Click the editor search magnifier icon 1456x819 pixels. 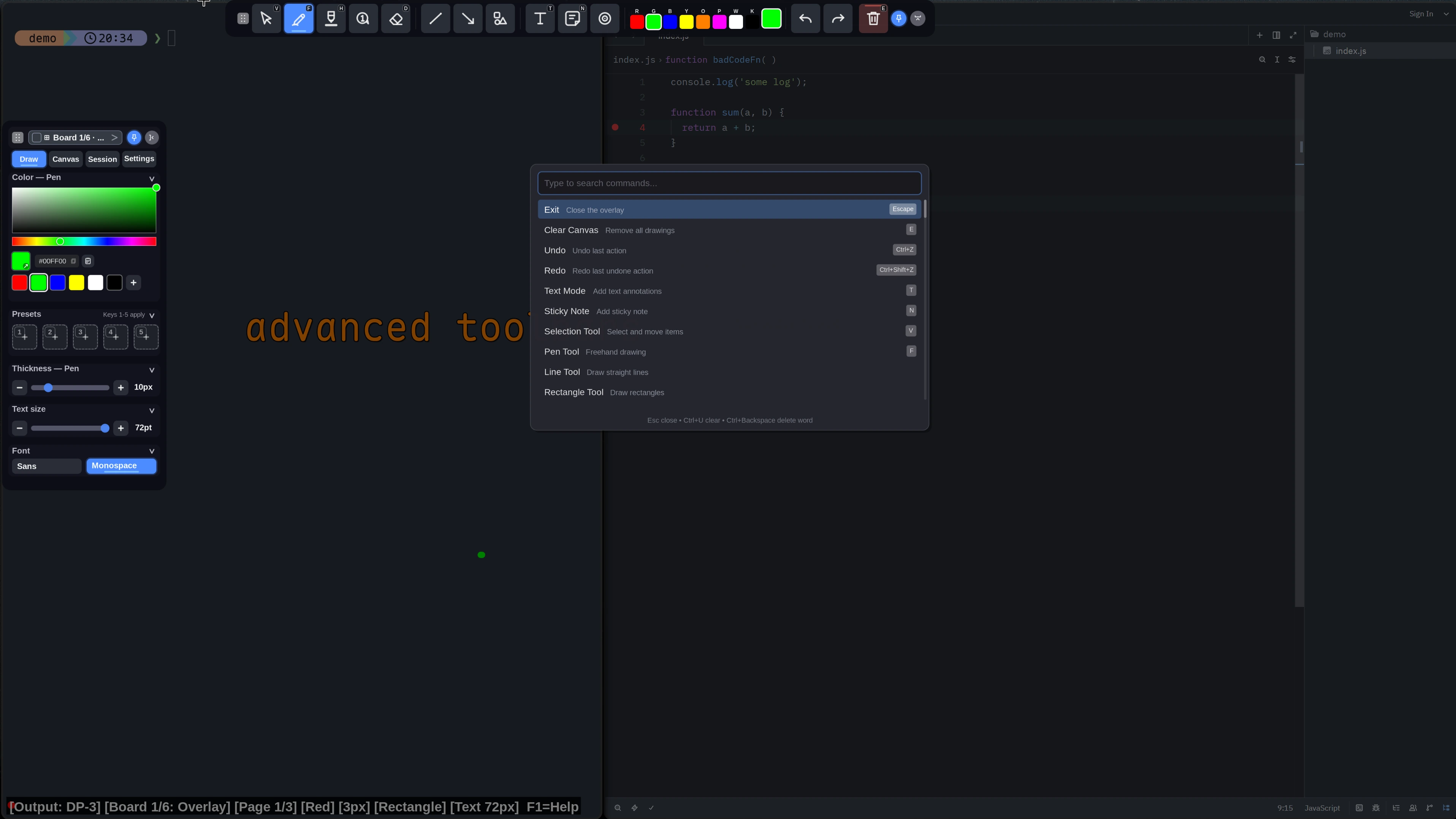point(1262,59)
